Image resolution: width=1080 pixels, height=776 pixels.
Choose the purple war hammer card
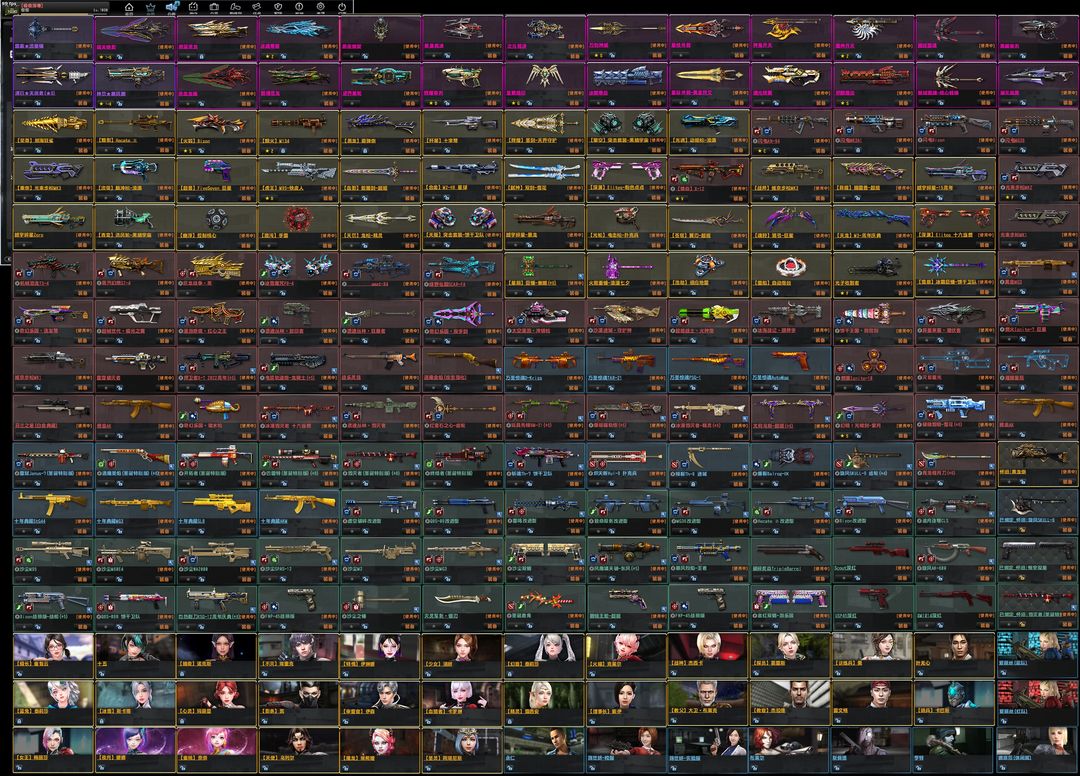pyautogui.click(x=627, y=275)
